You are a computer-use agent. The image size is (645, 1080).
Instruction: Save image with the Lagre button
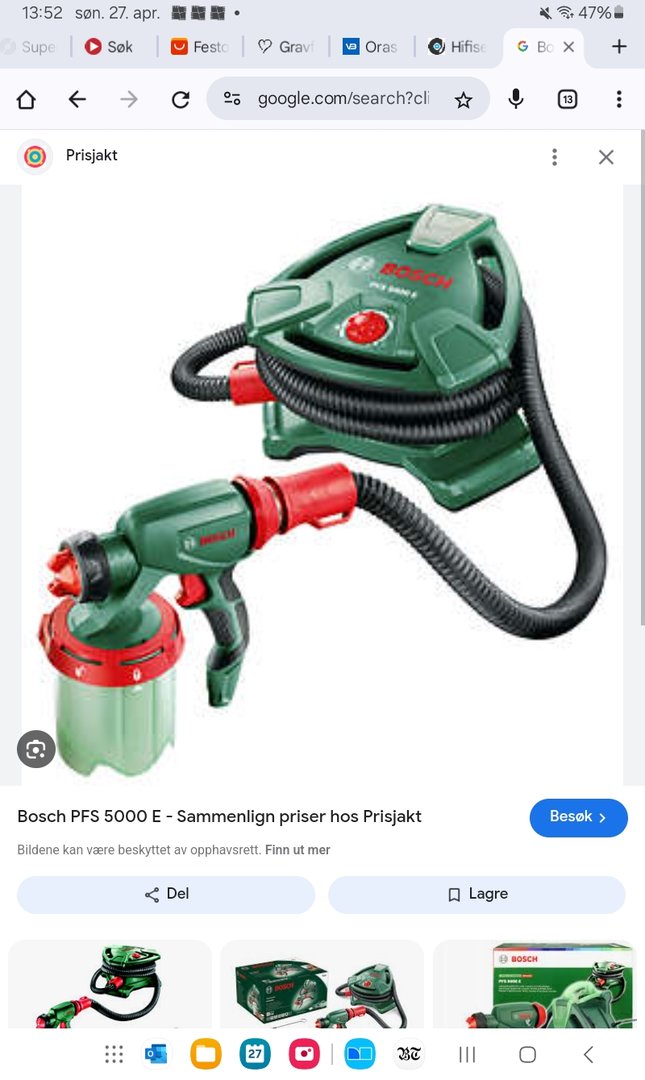[477, 894]
